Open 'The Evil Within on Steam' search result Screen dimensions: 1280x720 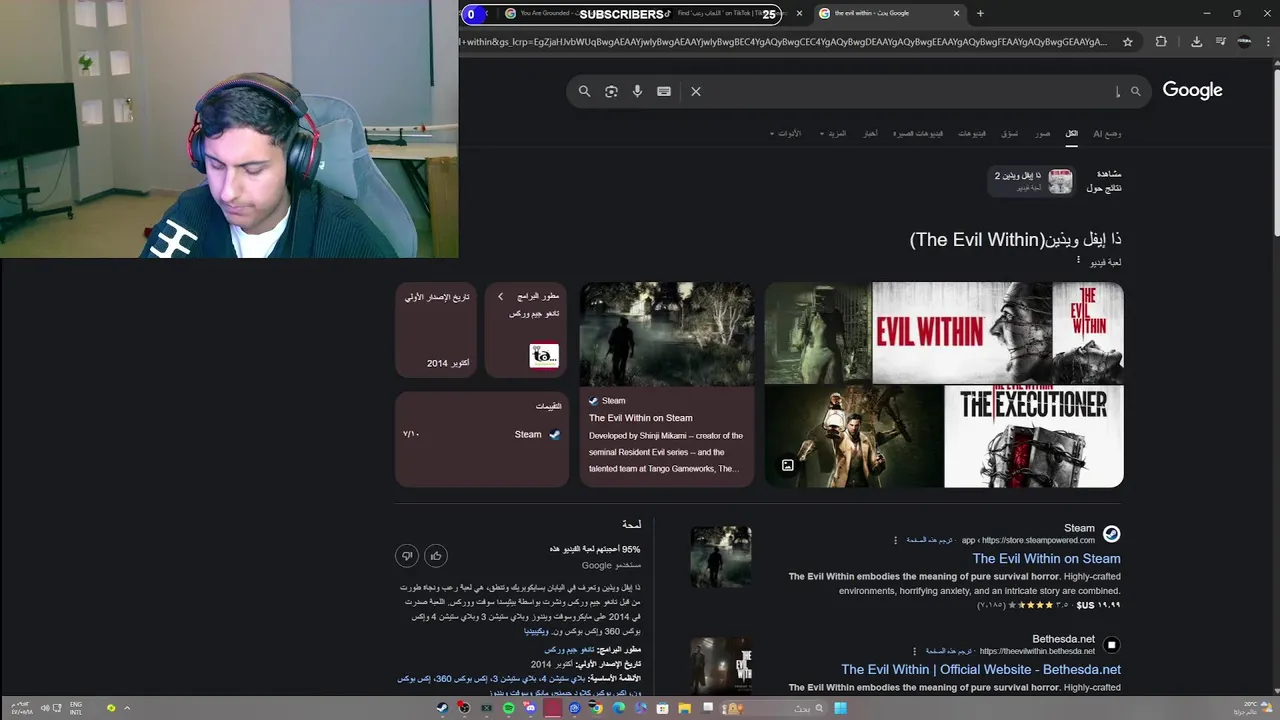[x=1046, y=559]
